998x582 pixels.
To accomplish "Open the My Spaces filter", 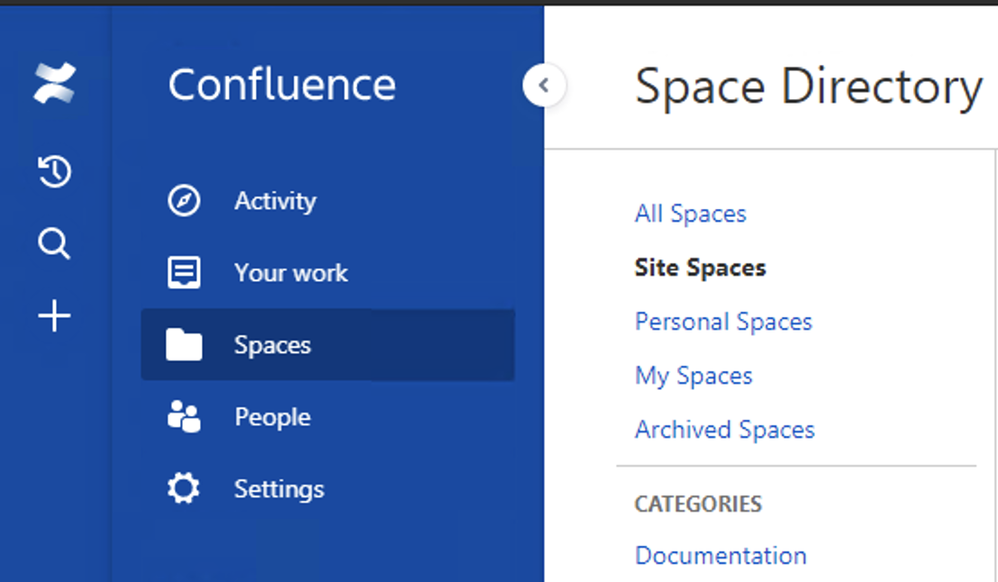I will [694, 376].
